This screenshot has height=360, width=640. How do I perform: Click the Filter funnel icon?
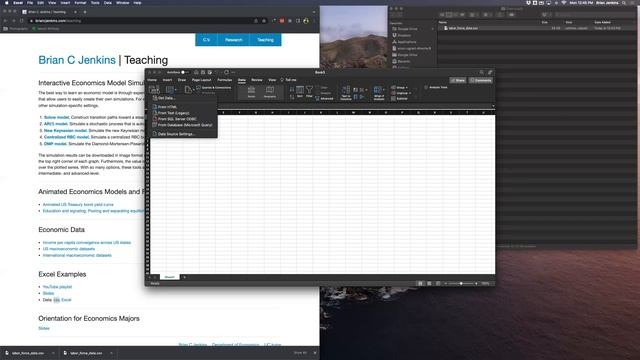click(x=309, y=92)
